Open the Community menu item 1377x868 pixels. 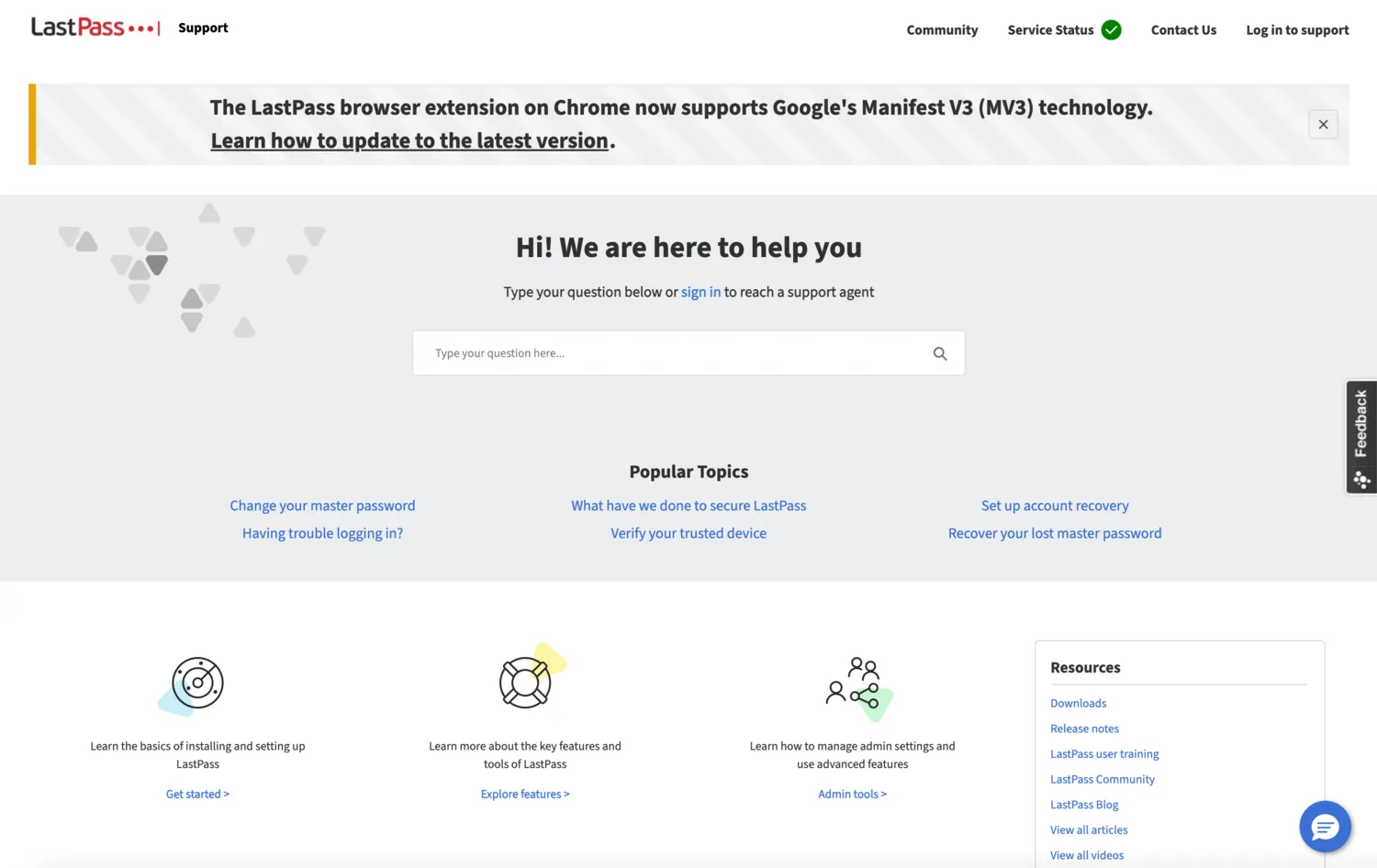click(x=942, y=30)
